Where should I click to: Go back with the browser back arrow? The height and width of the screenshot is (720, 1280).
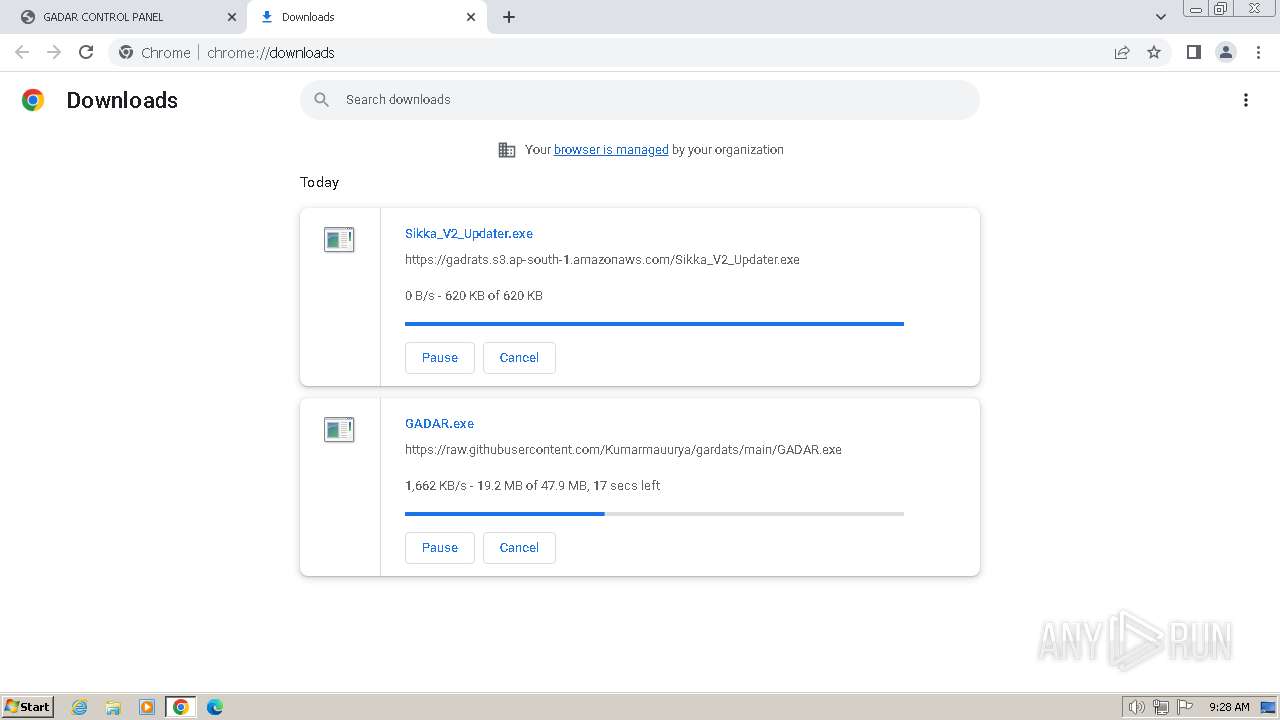pos(22,52)
